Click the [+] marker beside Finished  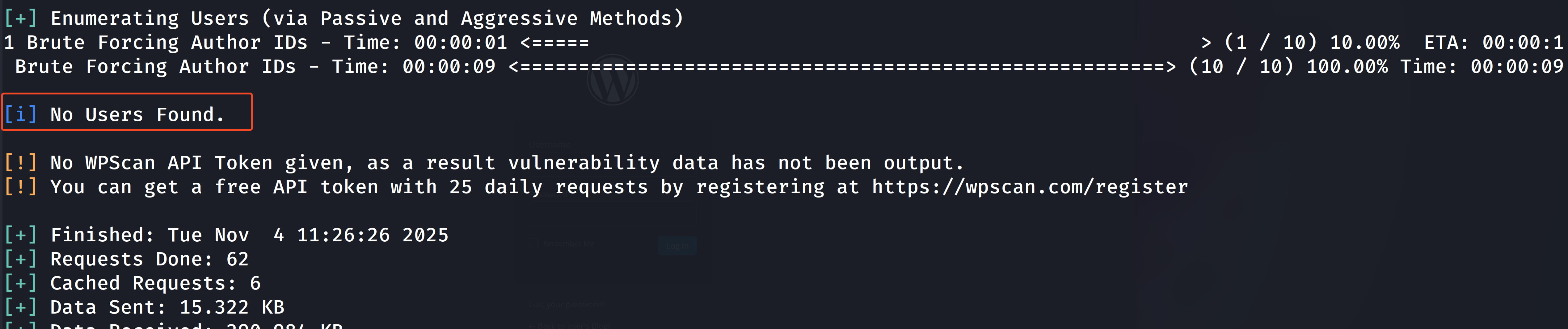pos(21,235)
